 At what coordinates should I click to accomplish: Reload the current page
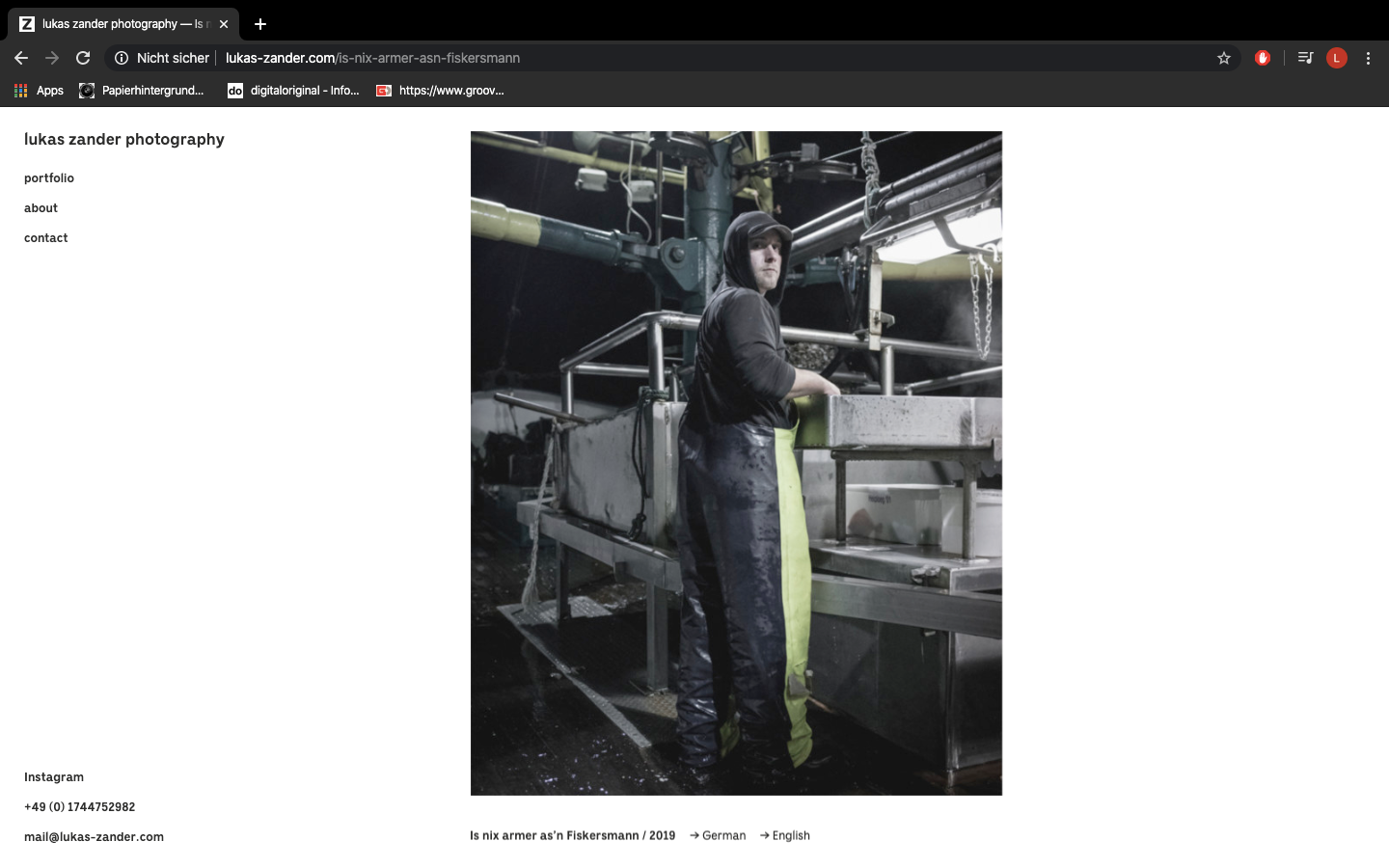83,58
